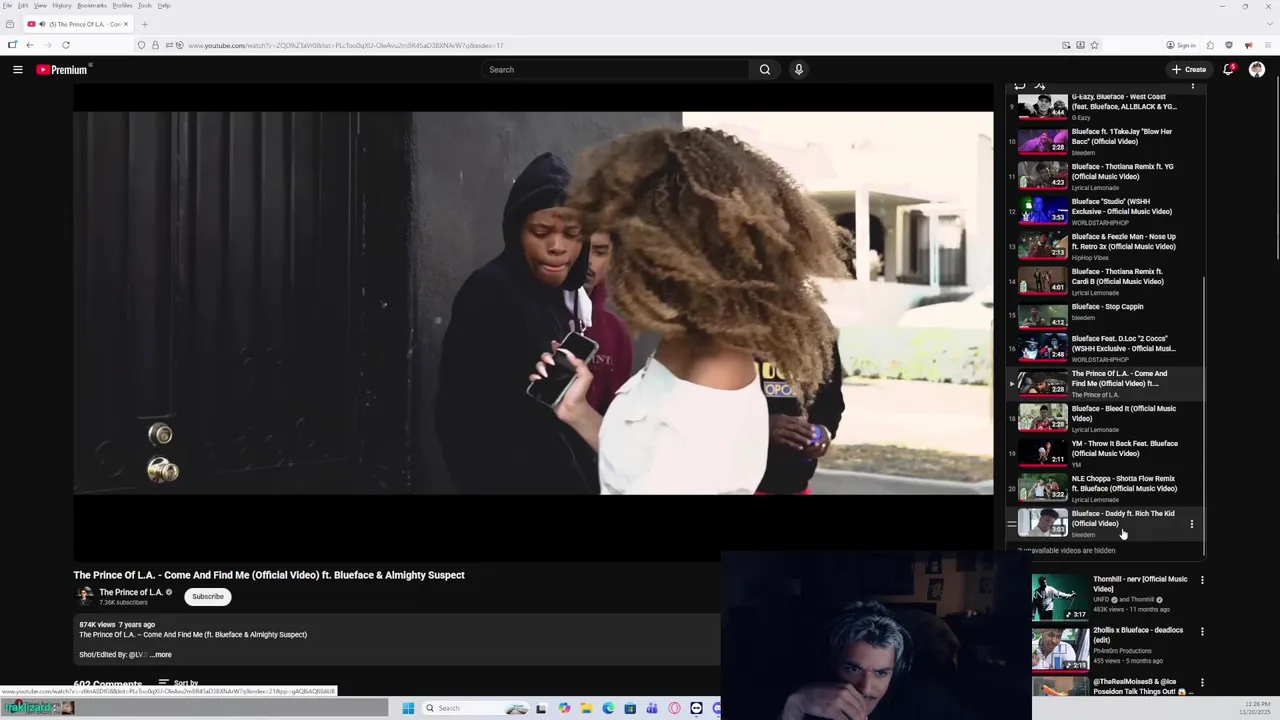Open Firefox extensions puzzle icon
Screen dimensions: 1280x720
click(1210, 45)
